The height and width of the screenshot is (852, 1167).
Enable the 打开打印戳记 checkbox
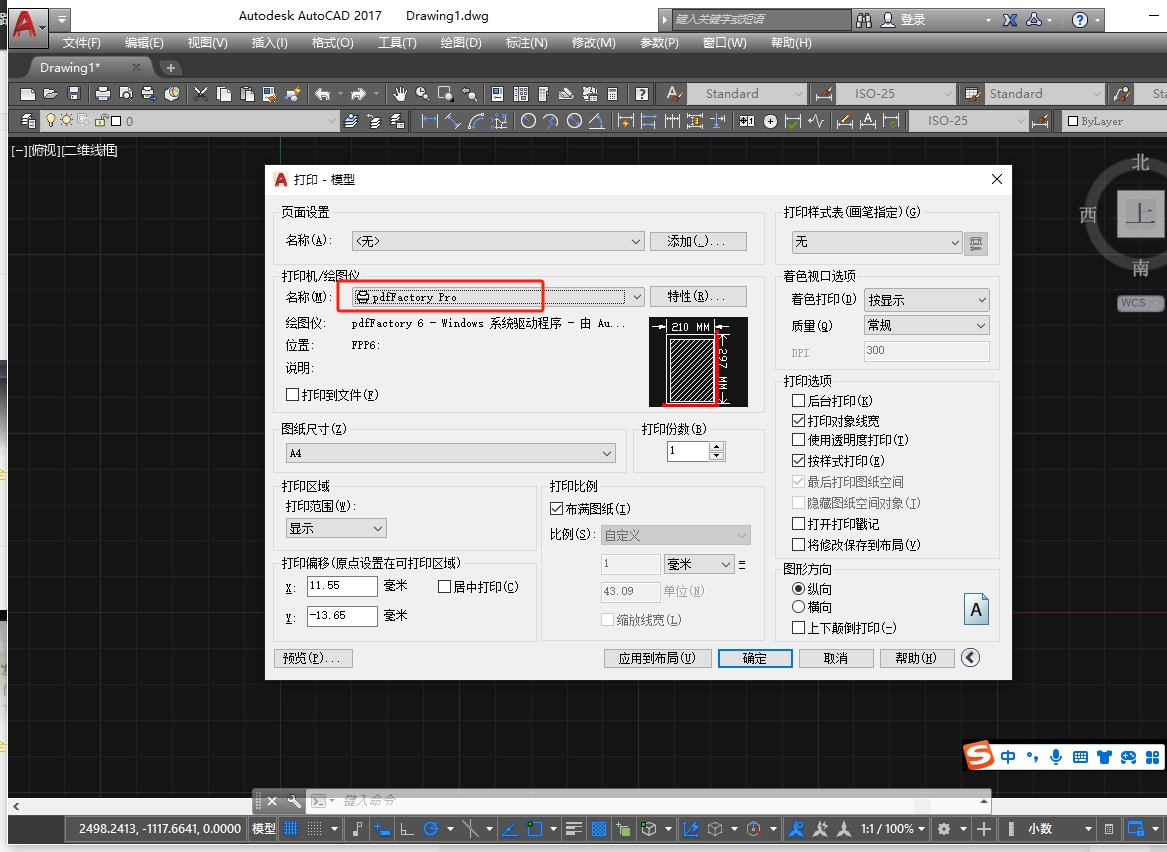[x=799, y=524]
